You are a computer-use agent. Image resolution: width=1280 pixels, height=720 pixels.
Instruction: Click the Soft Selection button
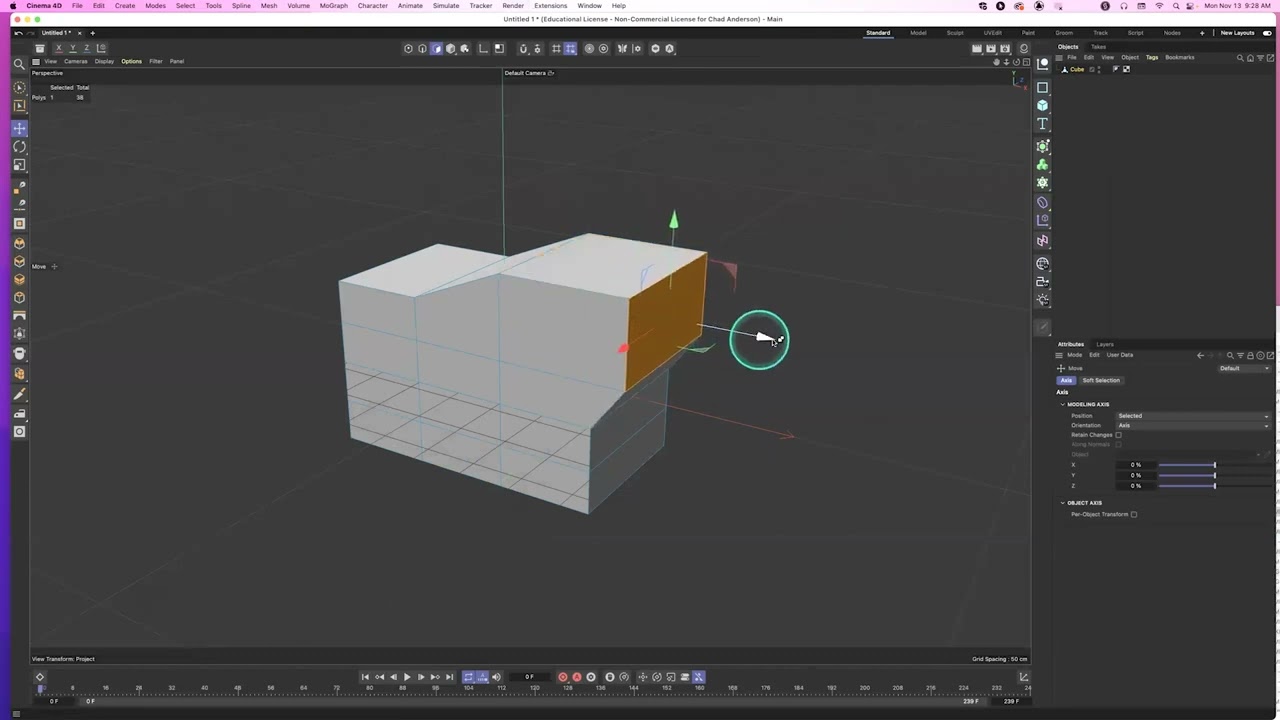(1101, 380)
